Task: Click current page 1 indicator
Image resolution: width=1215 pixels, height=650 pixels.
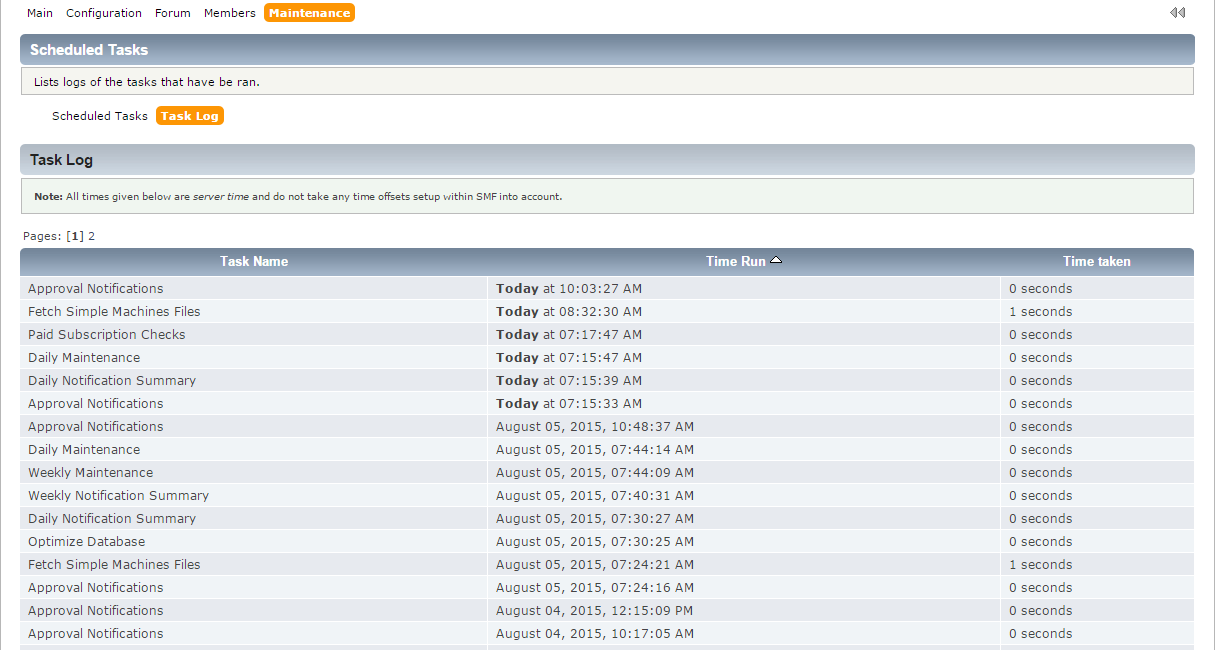Action: pyautogui.click(x=75, y=236)
